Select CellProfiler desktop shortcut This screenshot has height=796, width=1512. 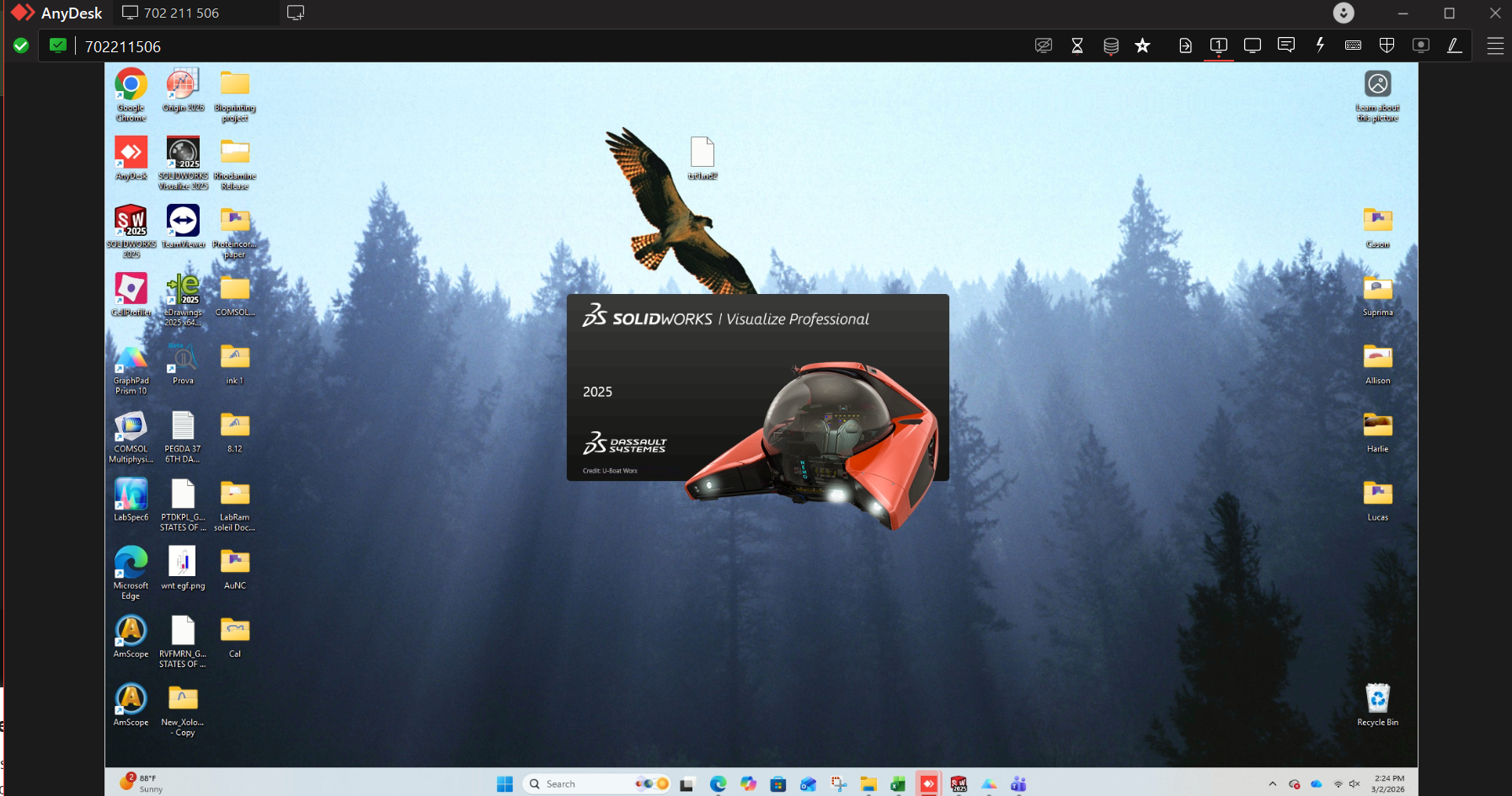click(131, 295)
